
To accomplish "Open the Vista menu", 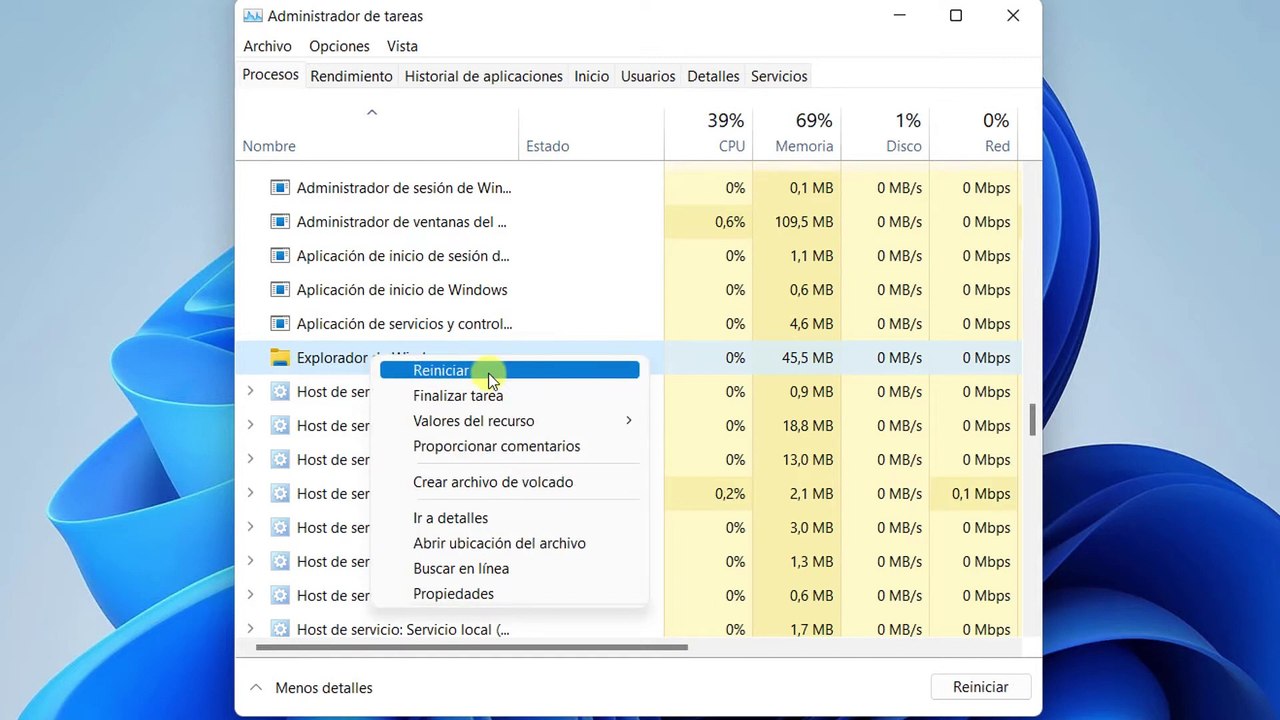I will pos(402,46).
